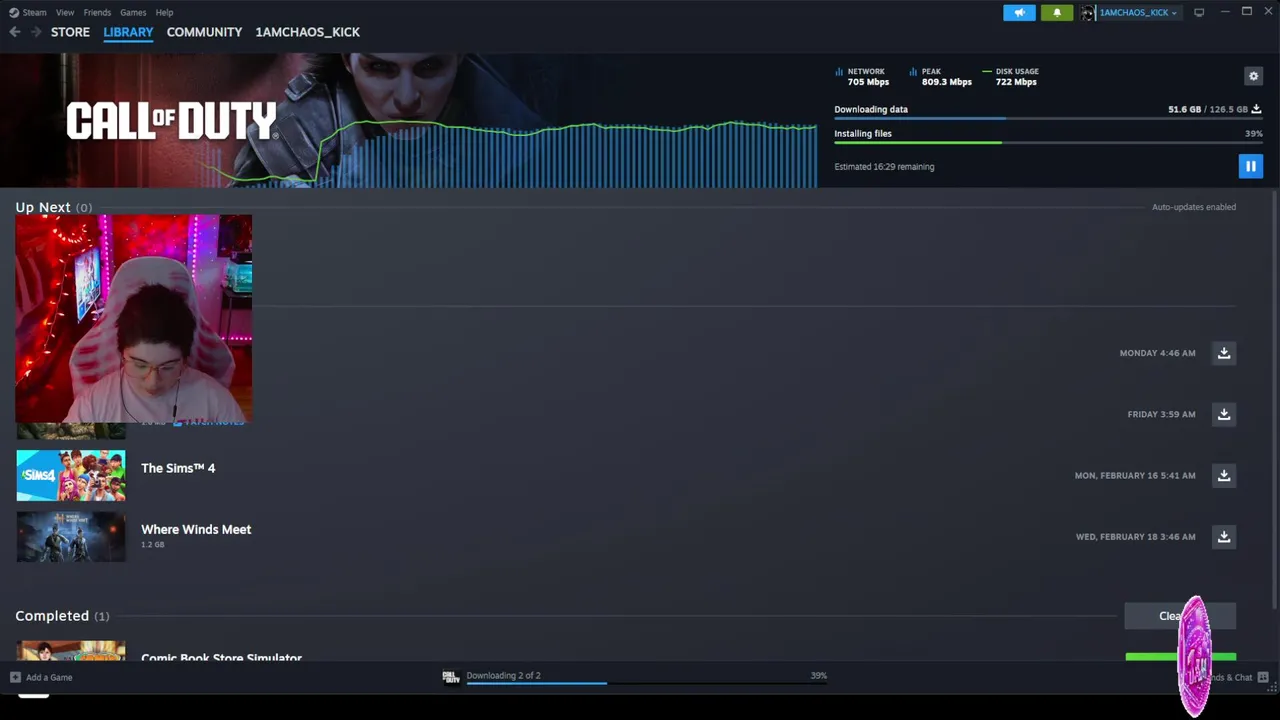1280x720 pixels.
Task: Open the Steam menu
Action: 34,12
